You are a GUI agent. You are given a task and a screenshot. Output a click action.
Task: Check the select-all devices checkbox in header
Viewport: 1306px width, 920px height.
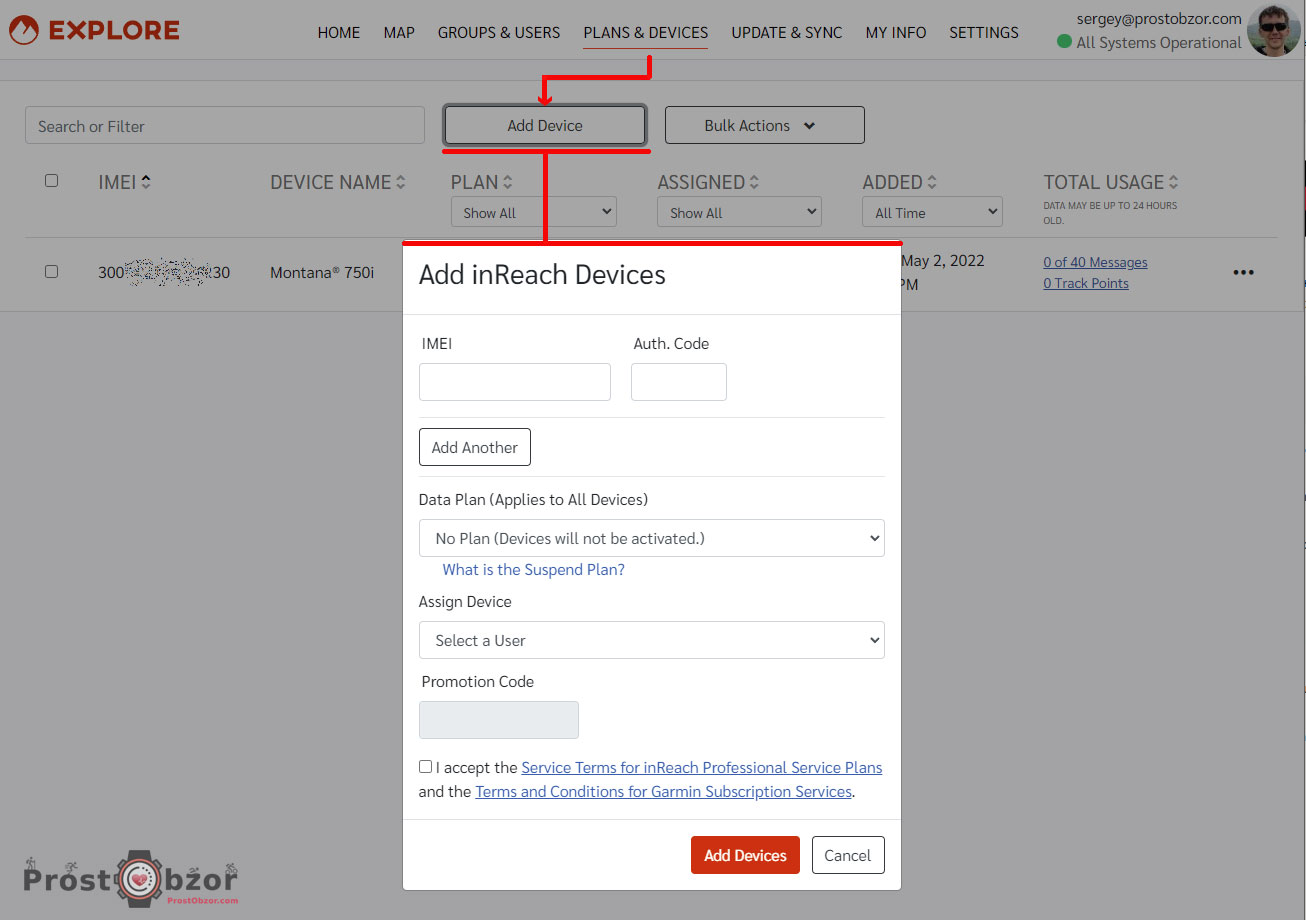point(52,181)
